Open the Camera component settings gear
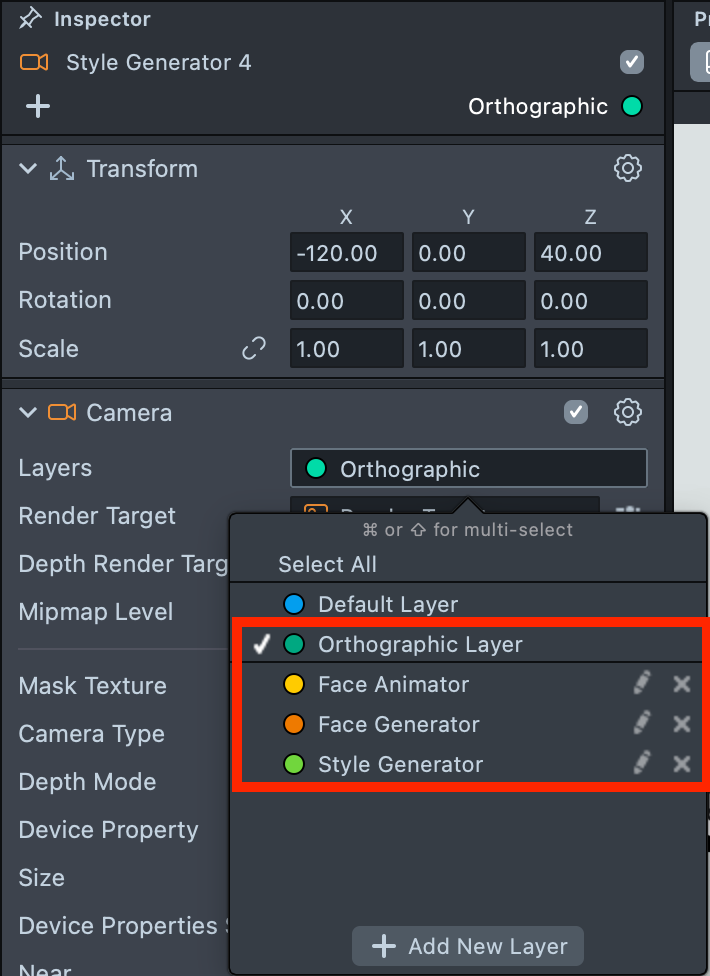Viewport: 710px width, 976px height. point(628,412)
